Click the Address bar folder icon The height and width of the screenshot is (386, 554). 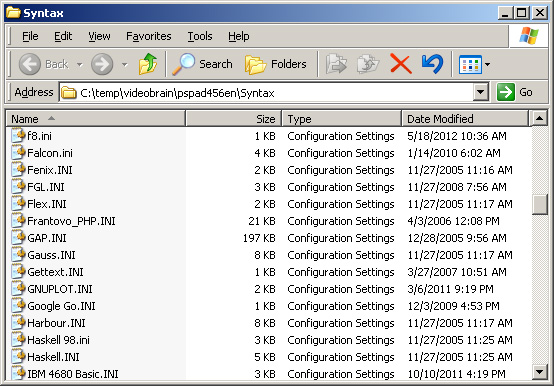[69, 93]
